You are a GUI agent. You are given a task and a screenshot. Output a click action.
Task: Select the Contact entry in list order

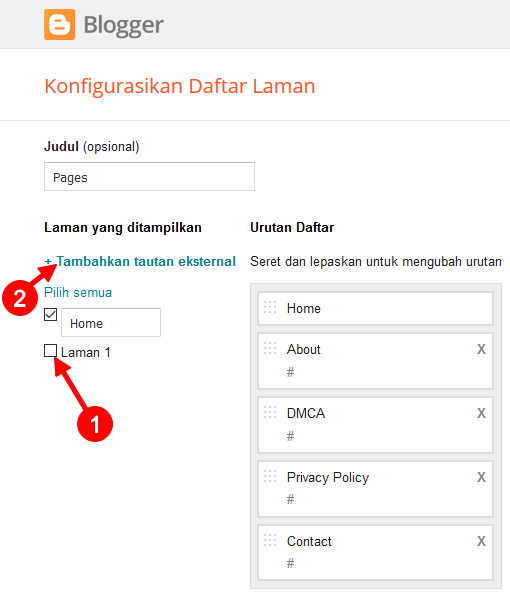click(x=375, y=553)
